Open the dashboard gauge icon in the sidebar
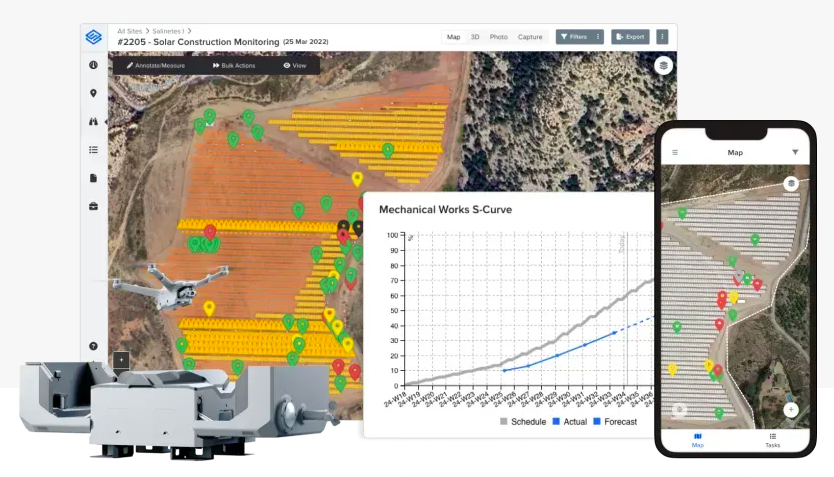 (94, 65)
